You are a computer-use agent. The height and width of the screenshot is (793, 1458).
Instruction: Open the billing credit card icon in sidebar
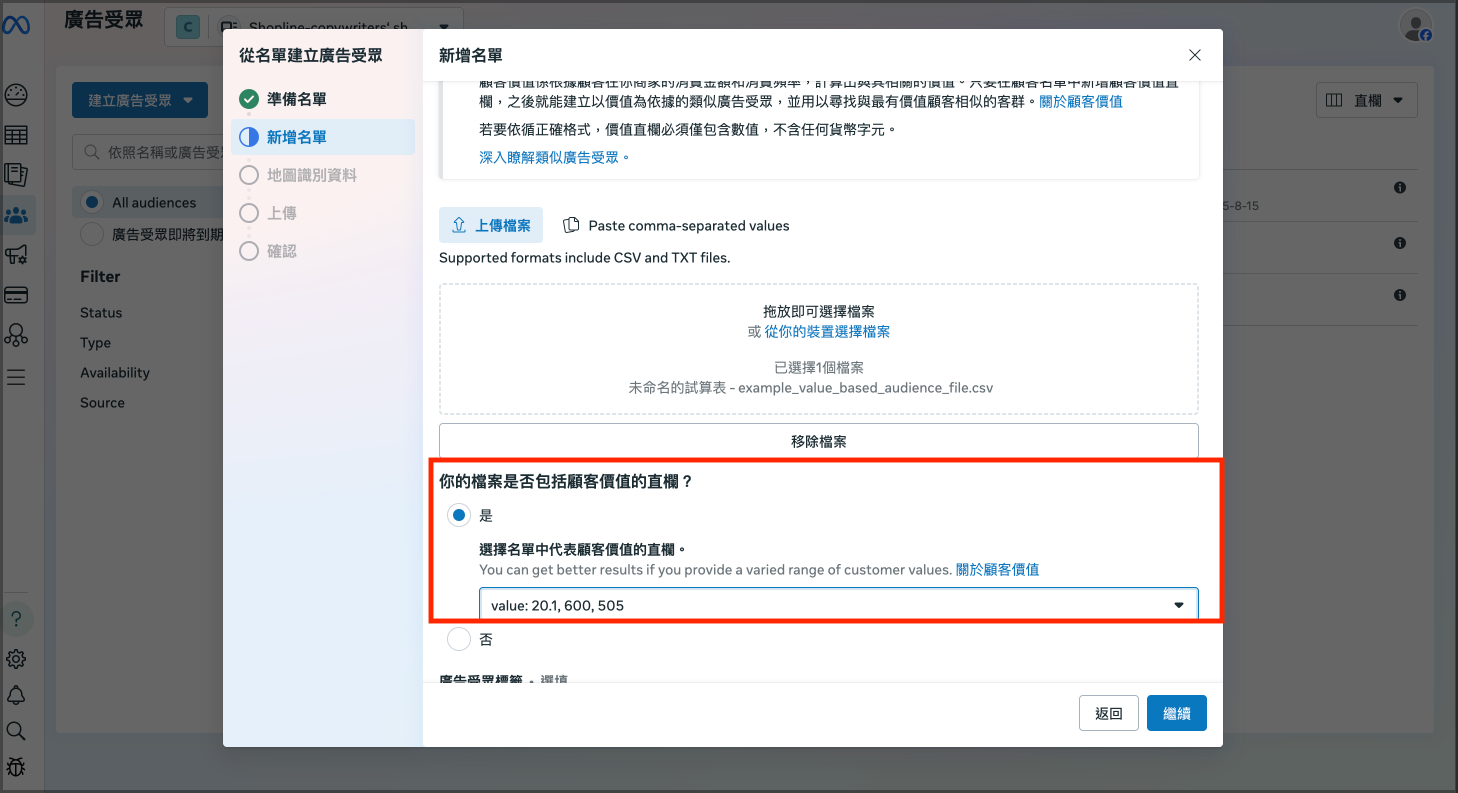click(16, 295)
